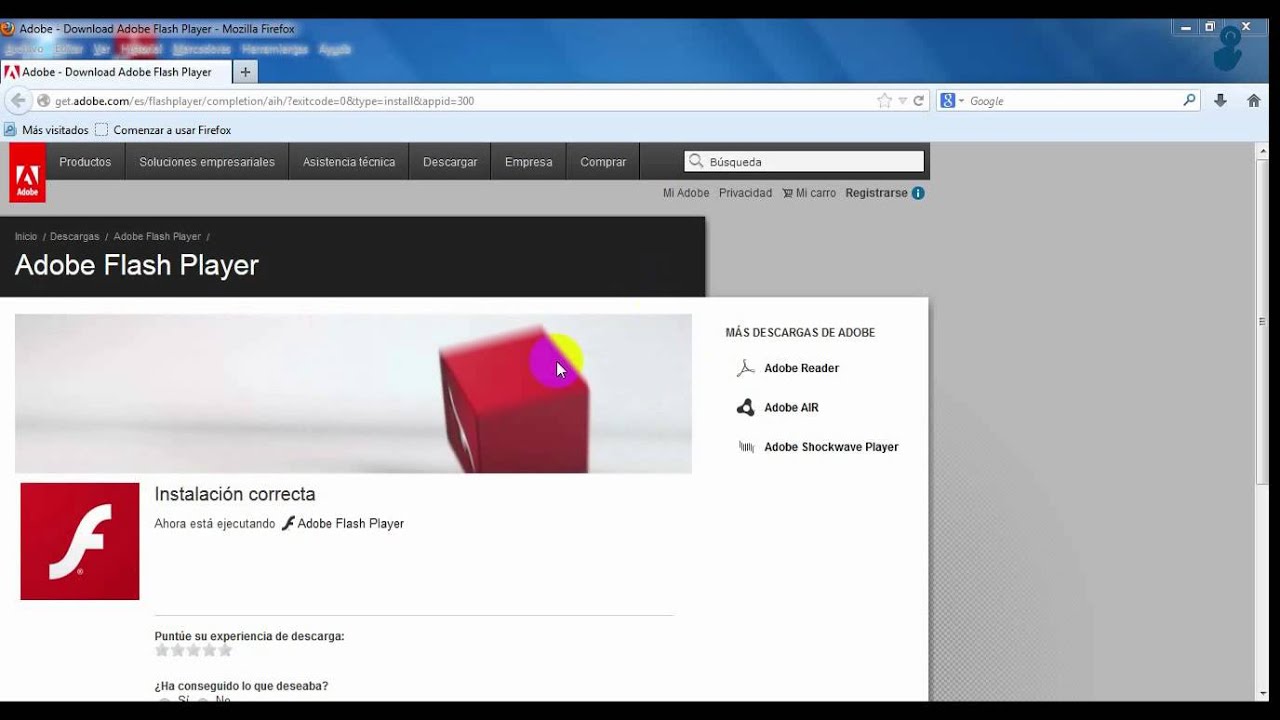1280x720 pixels.
Task: Rate the download with the fifth star
Action: coord(225,650)
